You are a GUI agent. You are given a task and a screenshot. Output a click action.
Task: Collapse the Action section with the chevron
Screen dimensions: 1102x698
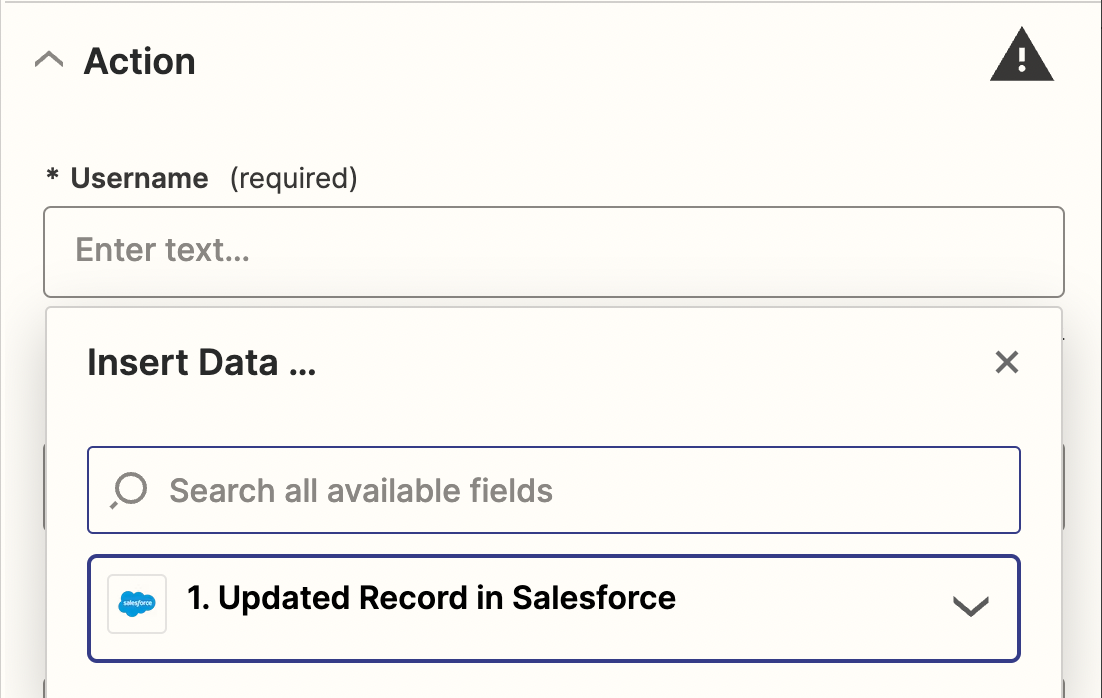pyautogui.click(x=49, y=60)
